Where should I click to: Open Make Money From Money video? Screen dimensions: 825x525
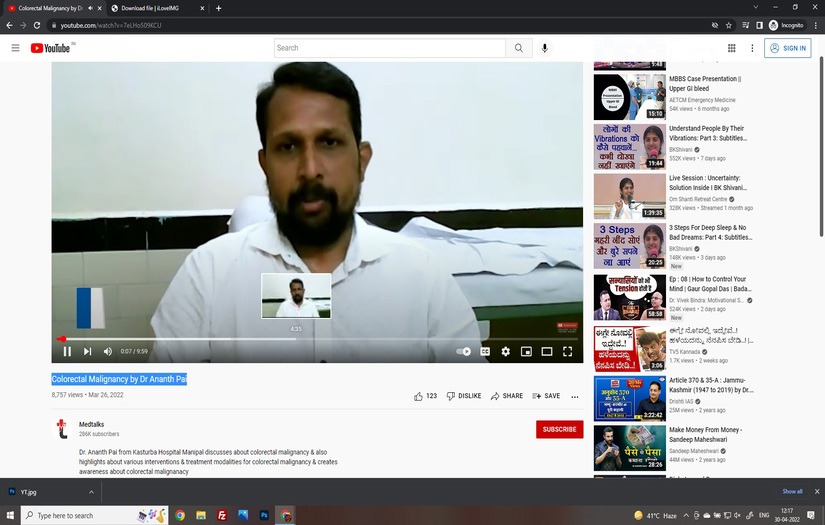[x=706, y=435]
